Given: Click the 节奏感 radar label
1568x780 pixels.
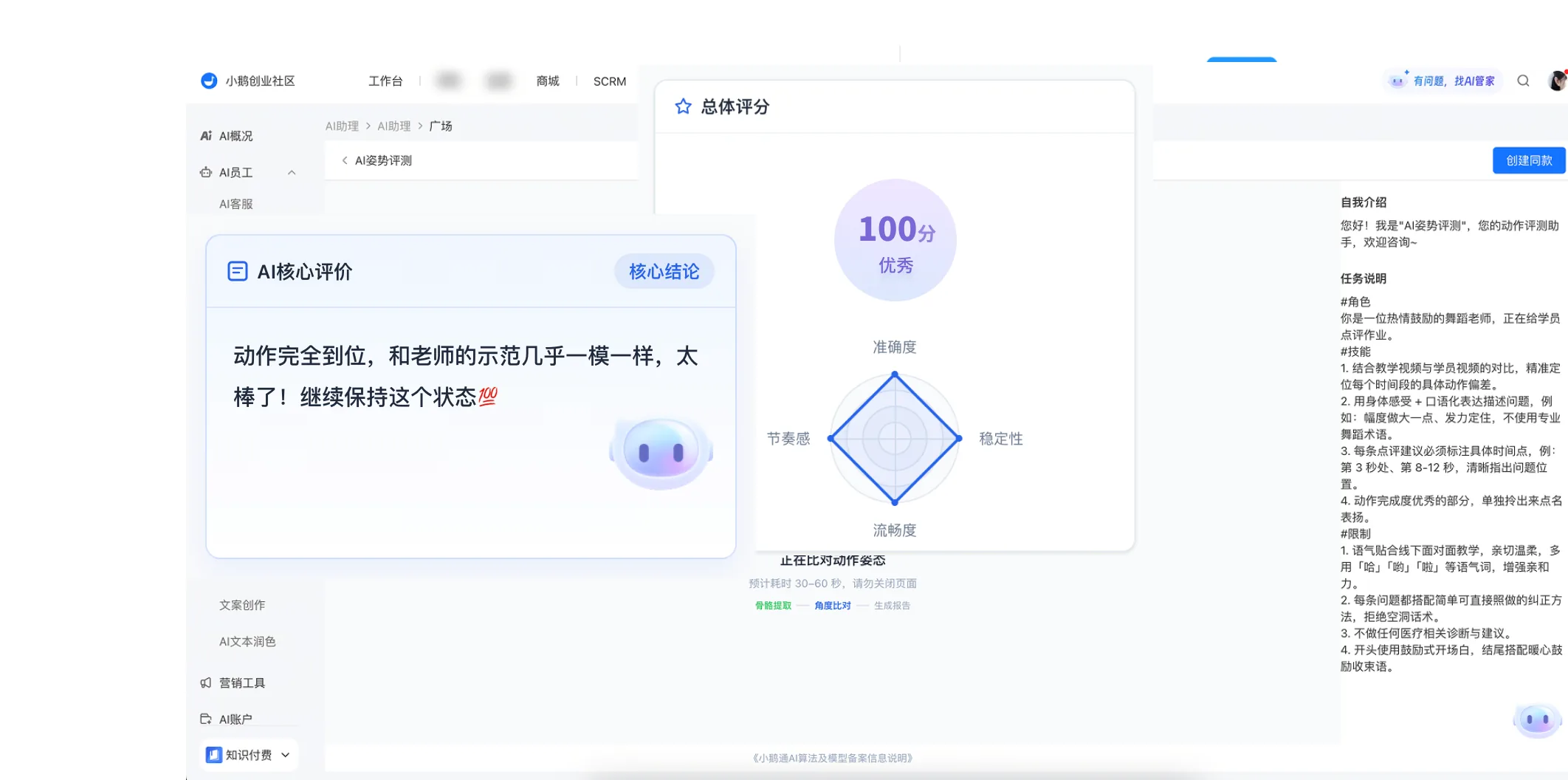Looking at the screenshot, I should pos(788,439).
